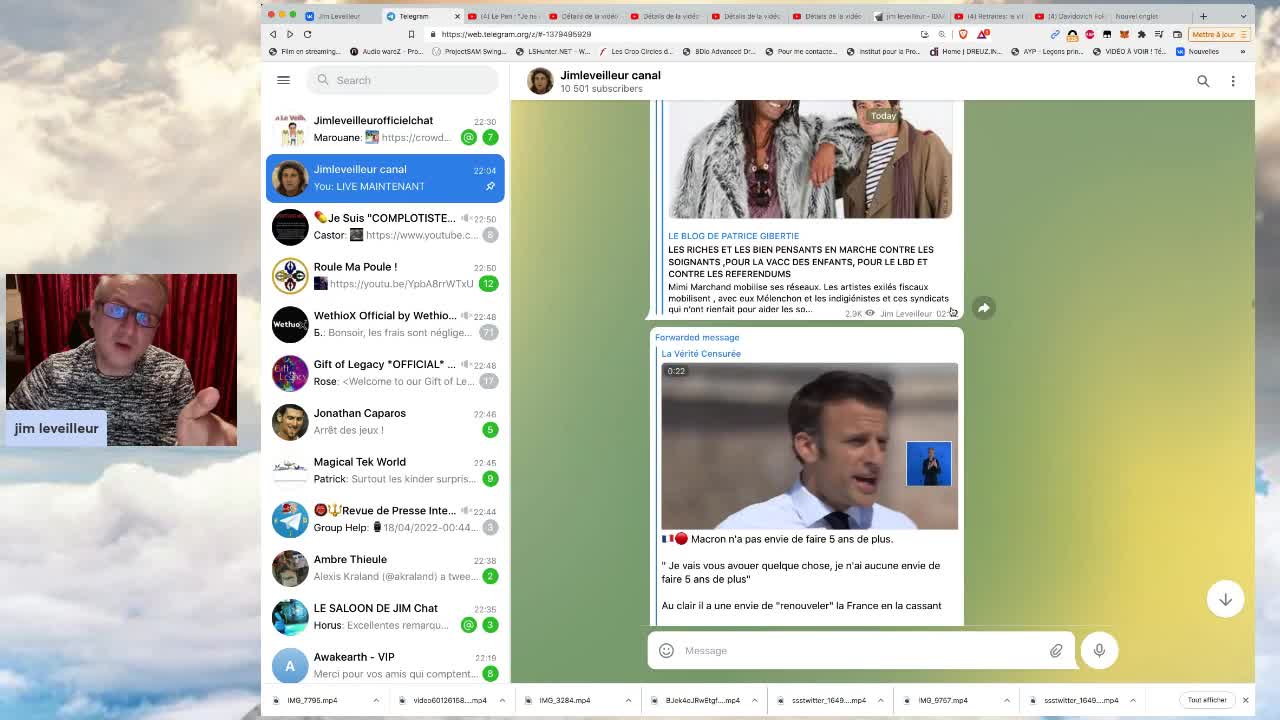Click browser forward button
This screenshot has width=1280, height=720.
point(290,34)
